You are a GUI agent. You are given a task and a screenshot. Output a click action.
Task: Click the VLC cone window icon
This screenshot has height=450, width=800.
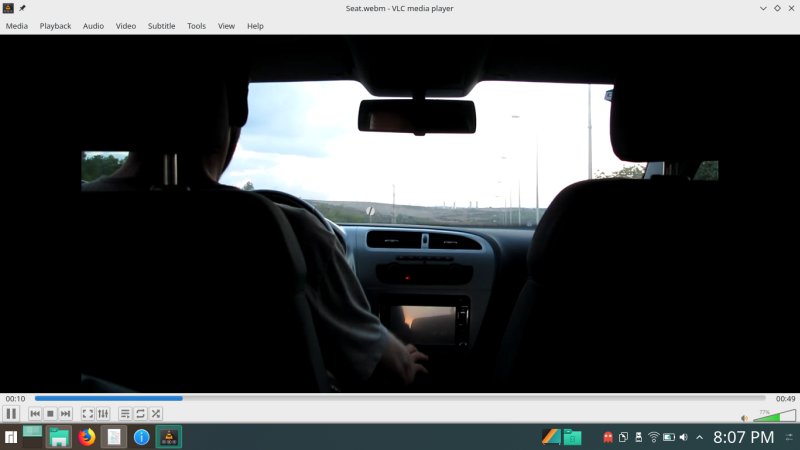(x=8, y=8)
